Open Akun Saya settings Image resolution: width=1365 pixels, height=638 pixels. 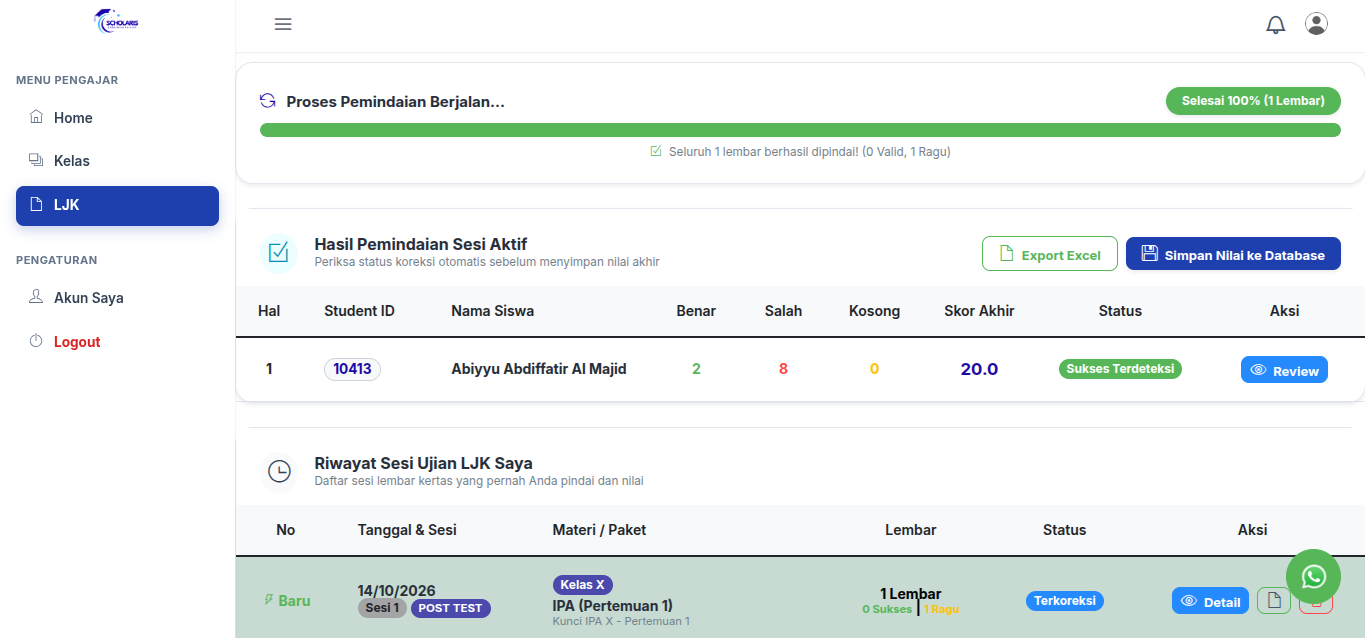point(117,298)
